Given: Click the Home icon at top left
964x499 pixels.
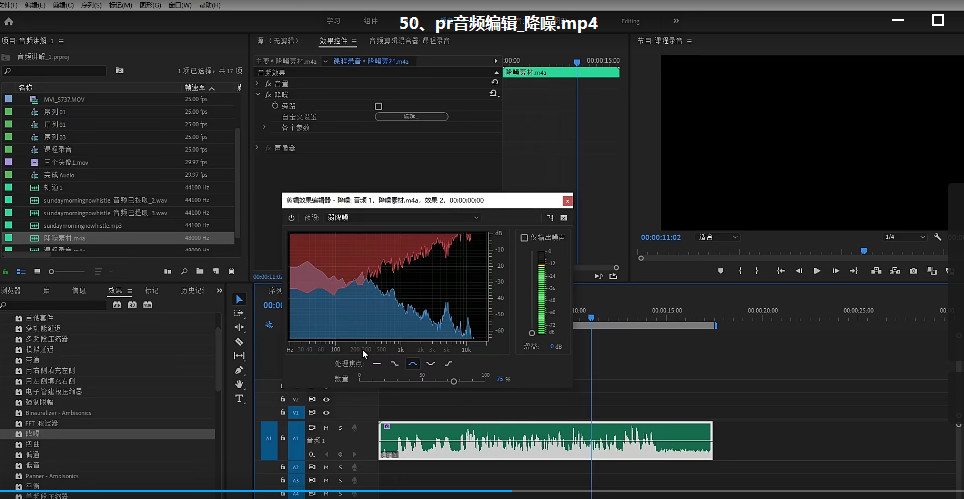Looking at the screenshot, I should pyautogui.click(x=8, y=21).
